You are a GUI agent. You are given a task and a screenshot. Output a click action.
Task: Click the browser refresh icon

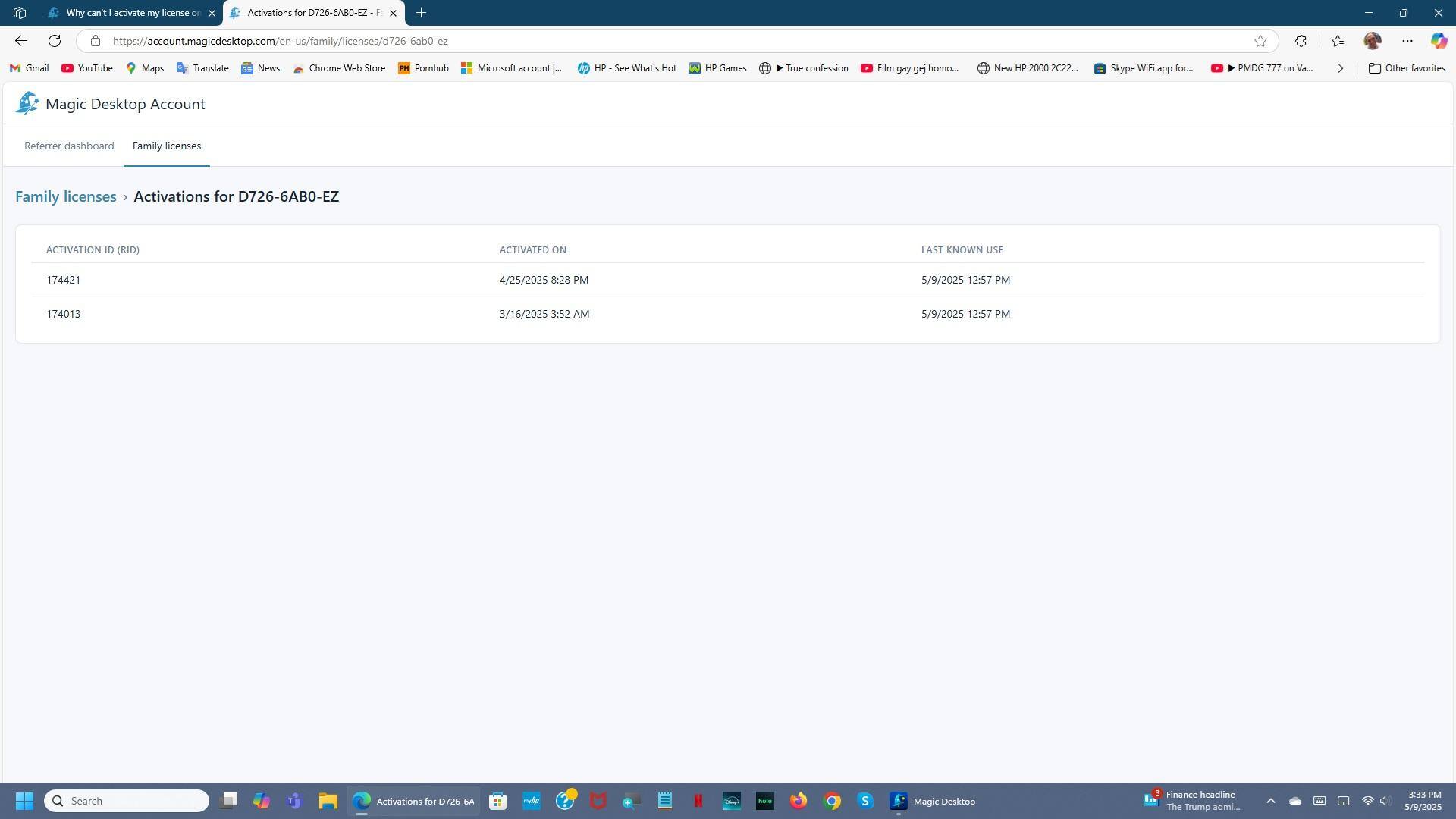tap(55, 41)
